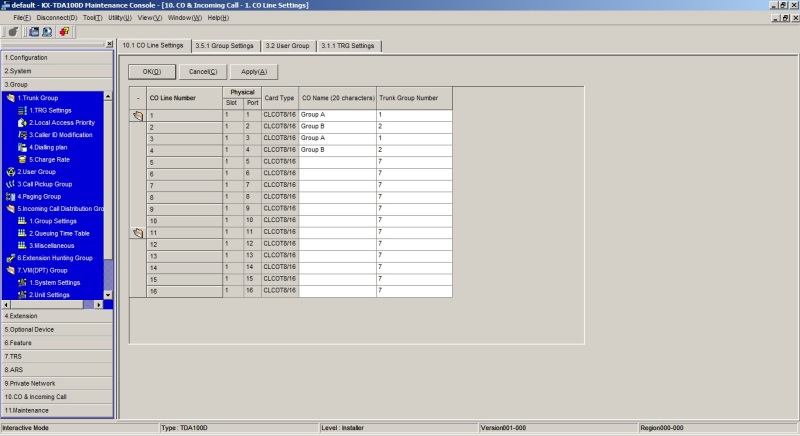Open the File menu

(x=22, y=18)
